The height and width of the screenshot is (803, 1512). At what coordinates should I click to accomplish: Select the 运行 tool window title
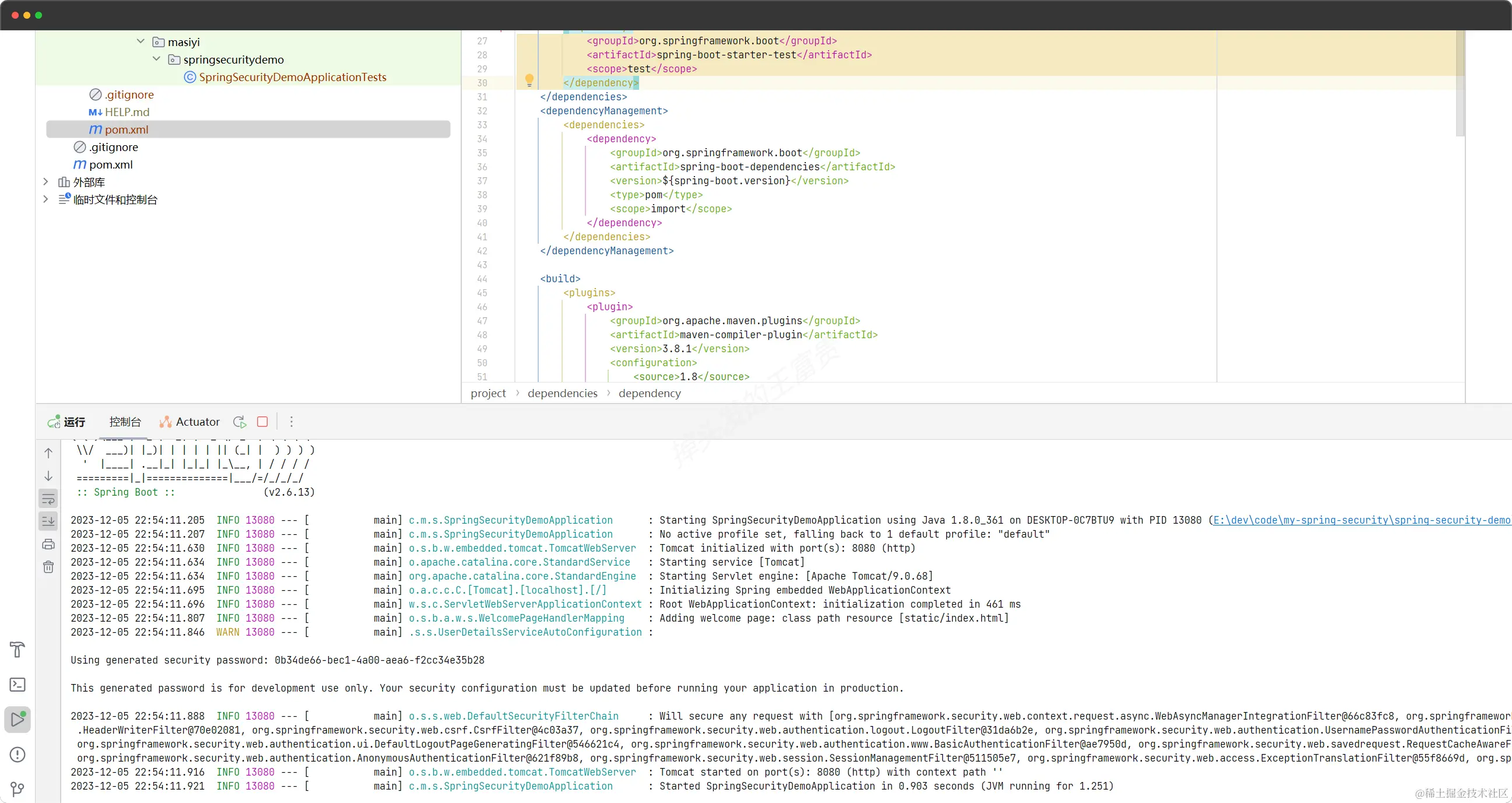tap(75, 422)
